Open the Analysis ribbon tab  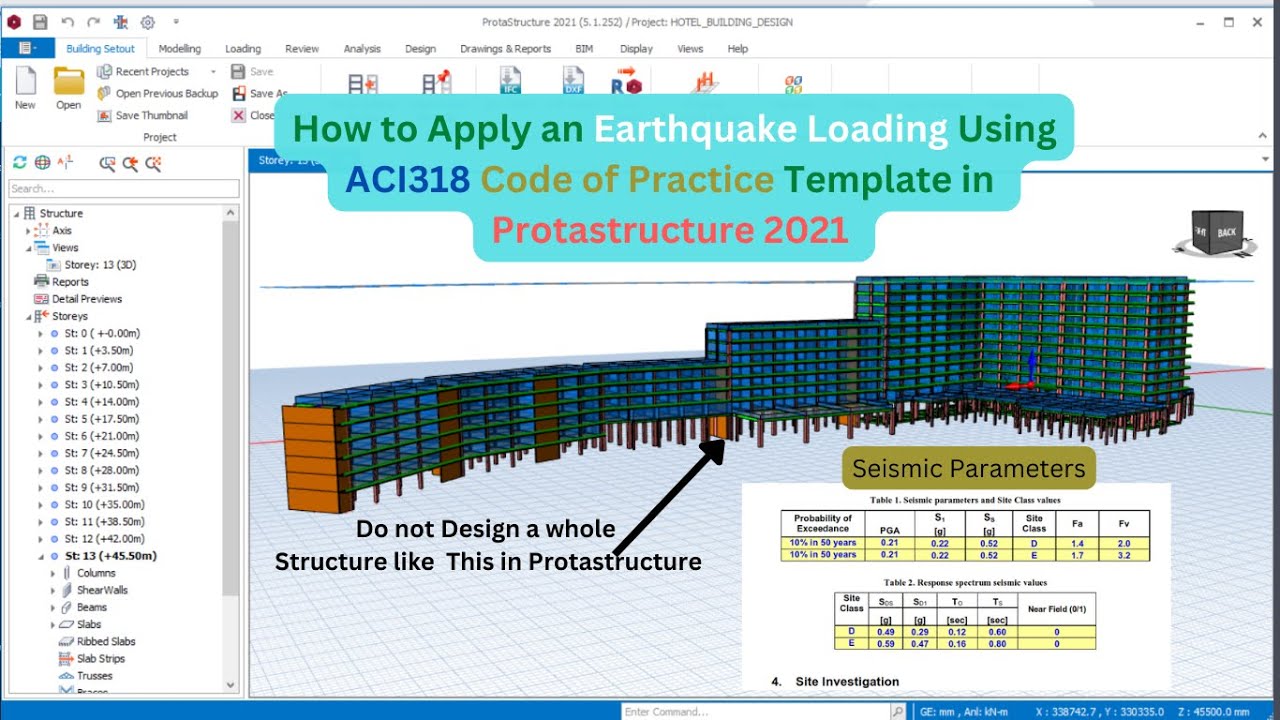[362, 48]
